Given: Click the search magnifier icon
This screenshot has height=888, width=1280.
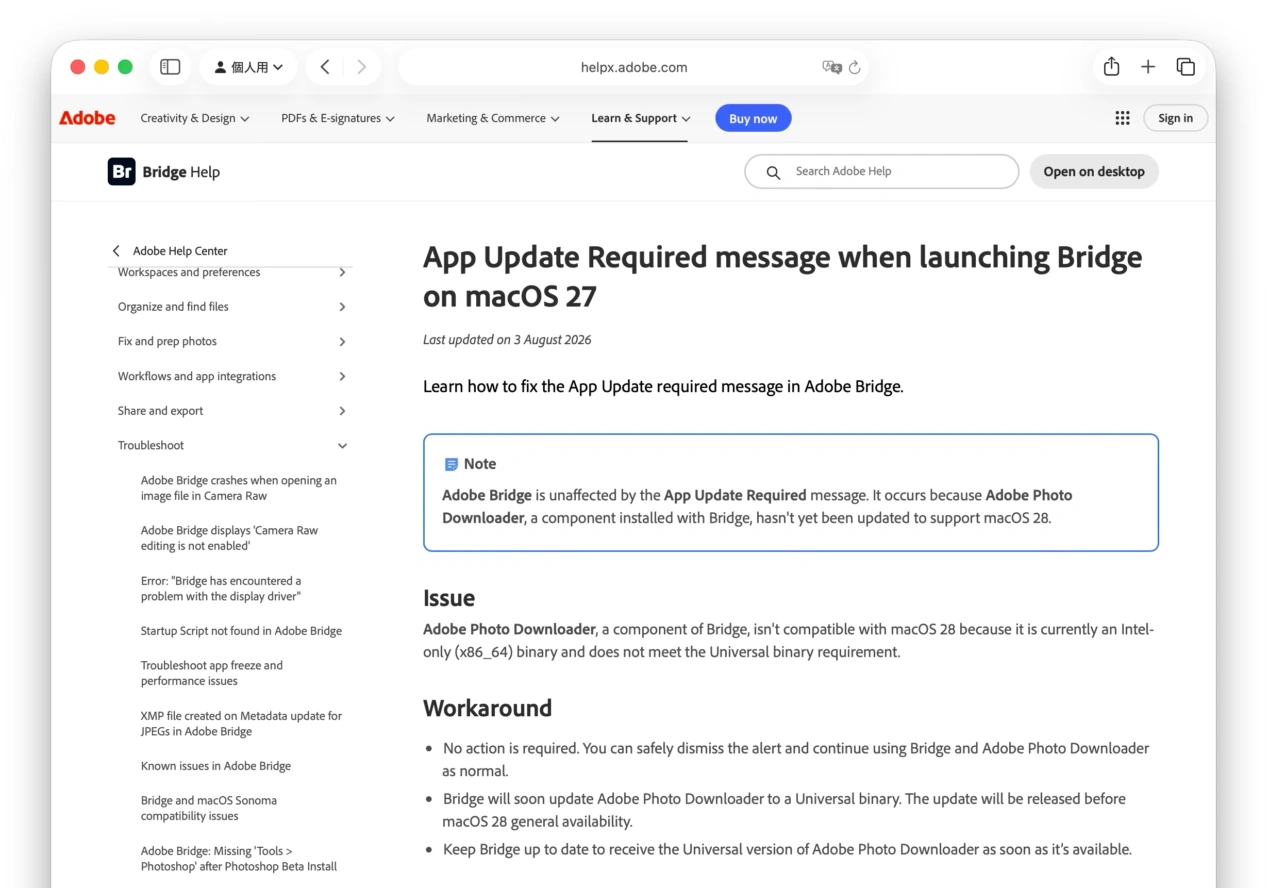Looking at the screenshot, I should (x=773, y=172).
